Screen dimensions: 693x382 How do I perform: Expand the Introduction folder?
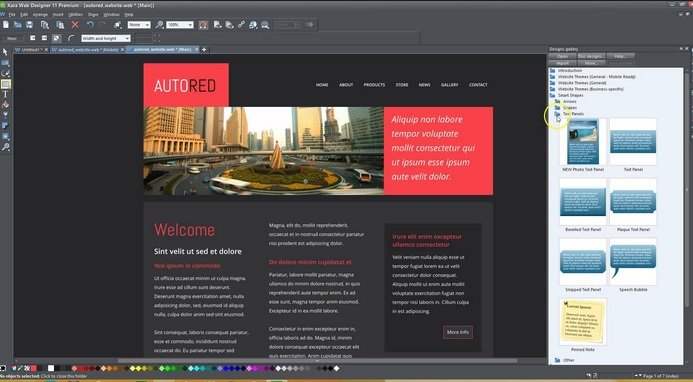[x=552, y=70]
